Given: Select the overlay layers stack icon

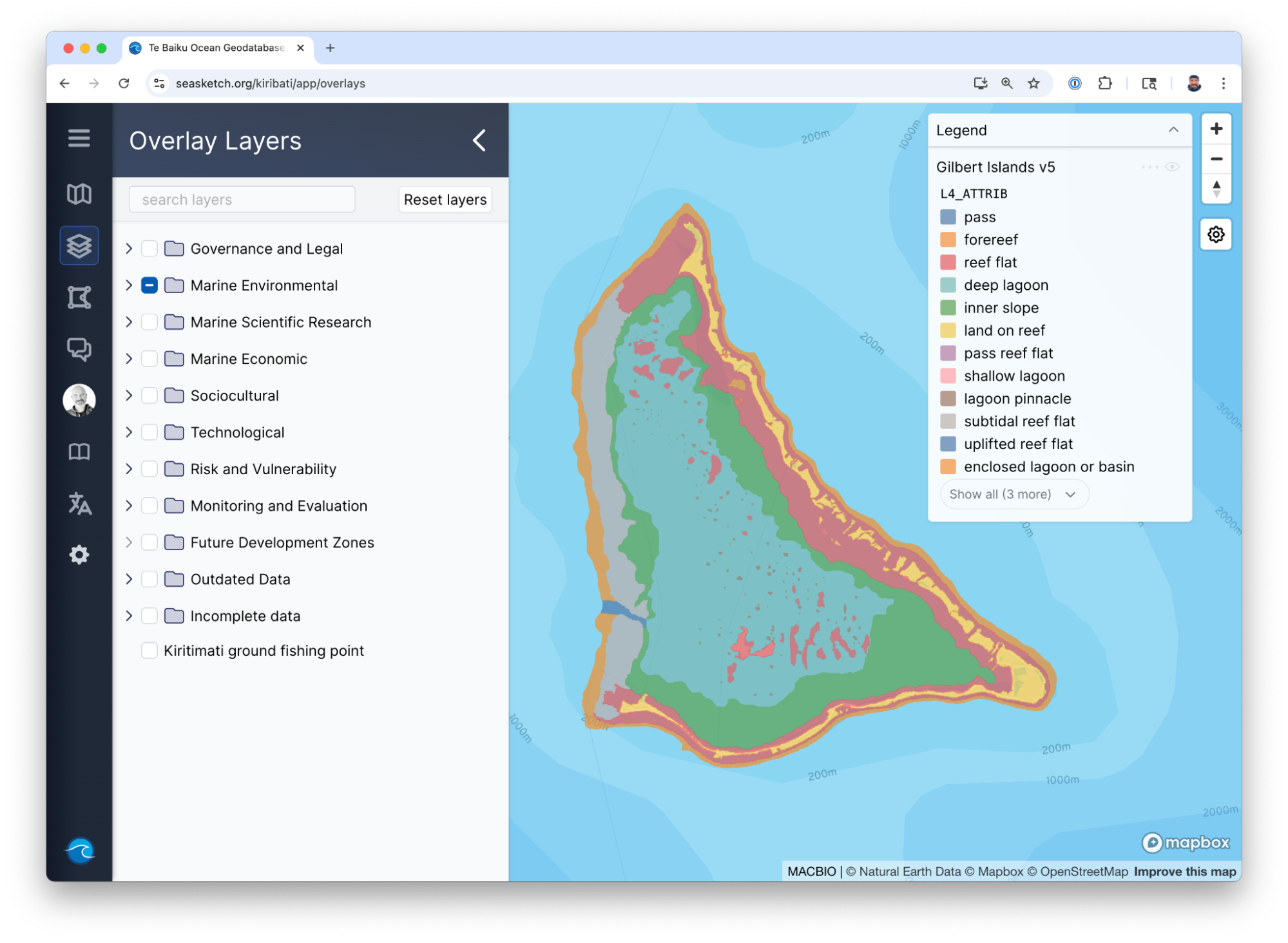Looking at the screenshot, I should [x=79, y=245].
